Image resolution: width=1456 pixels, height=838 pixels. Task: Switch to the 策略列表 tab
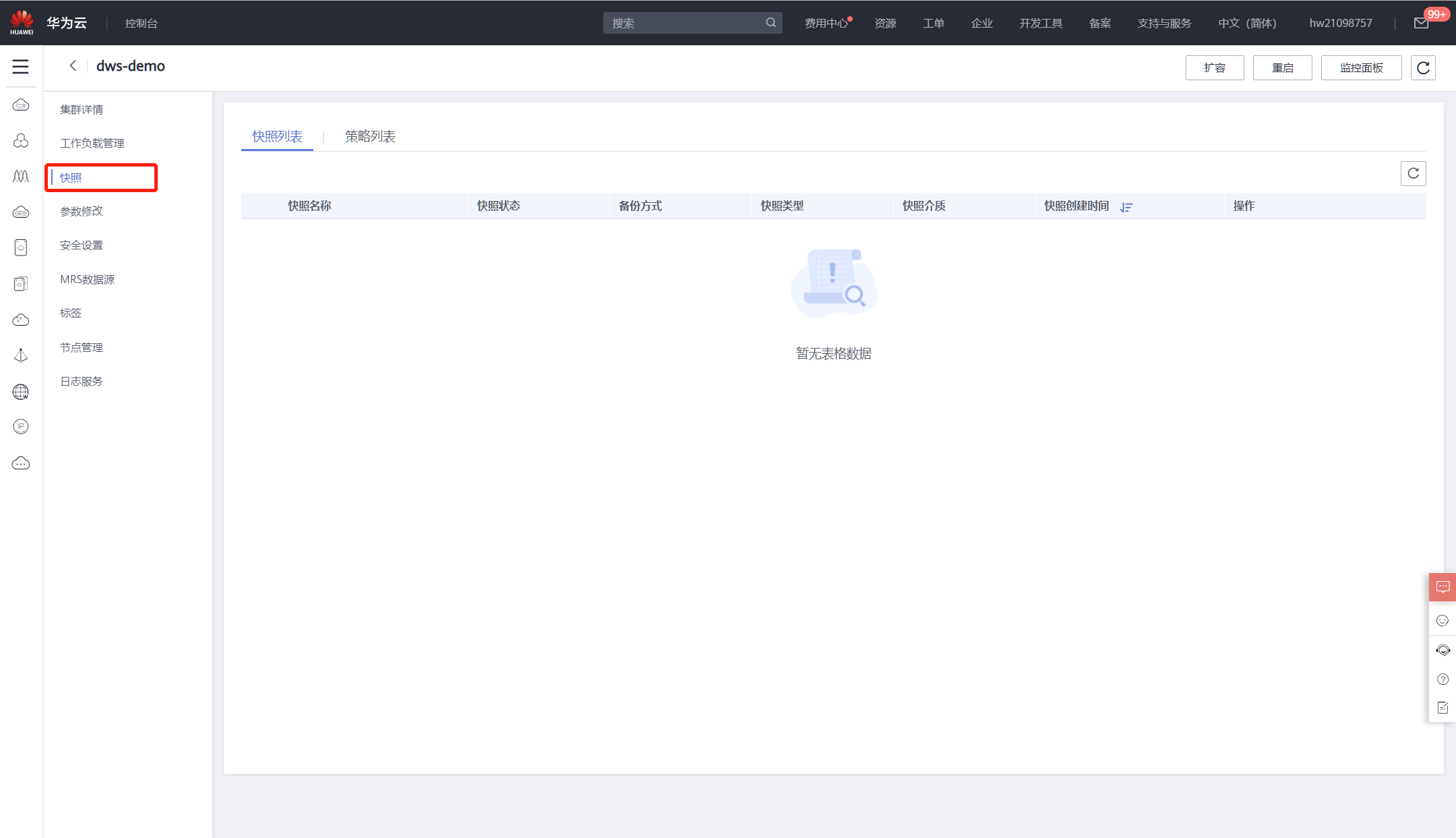pyautogui.click(x=370, y=137)
